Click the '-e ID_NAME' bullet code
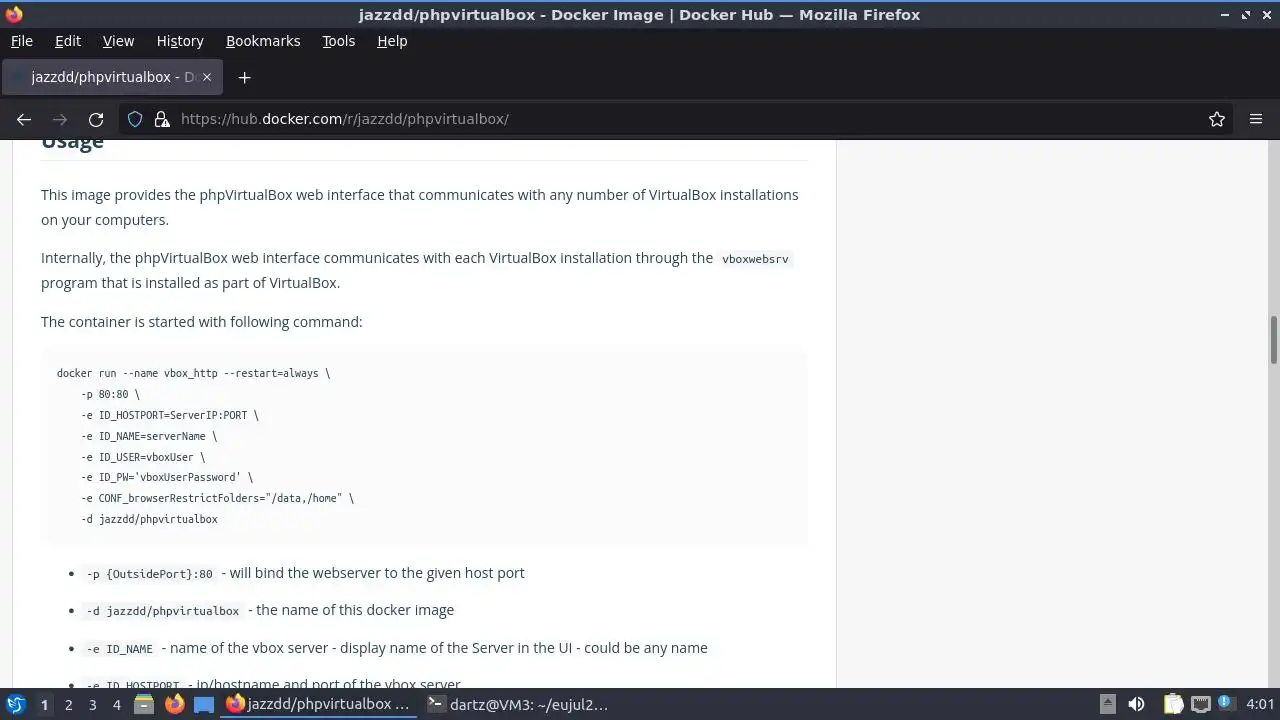The height and width of the screenshot is (720, 1280). [120, 649]
